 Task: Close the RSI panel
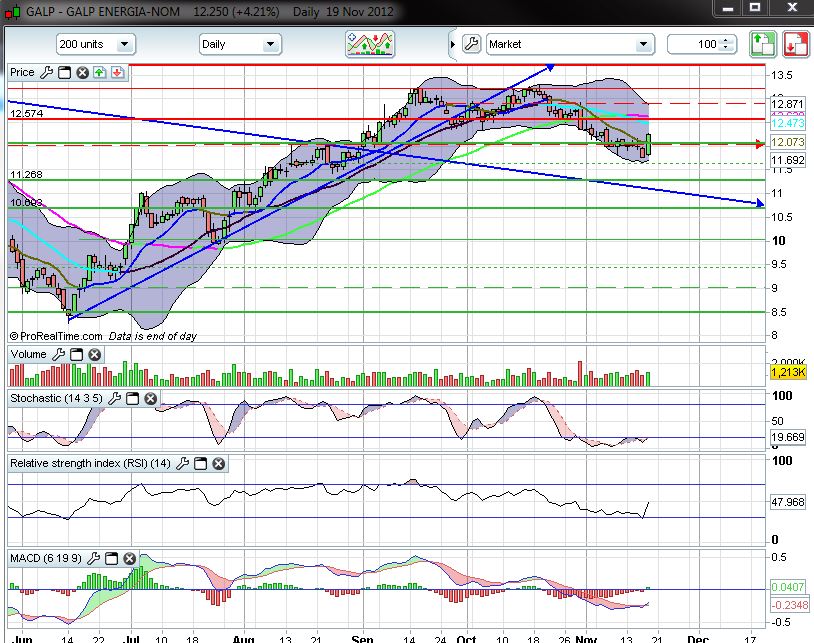[219, 463]
